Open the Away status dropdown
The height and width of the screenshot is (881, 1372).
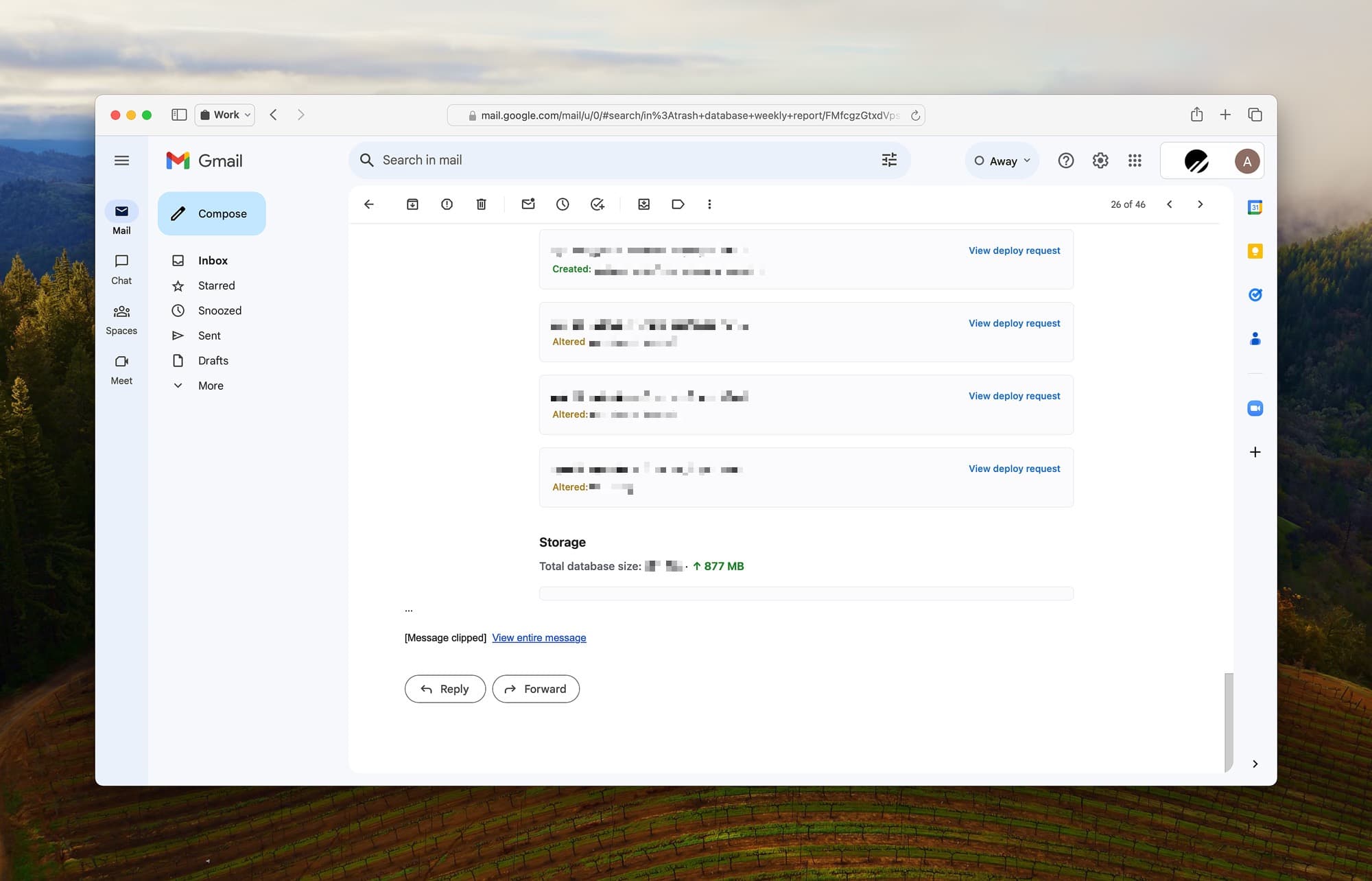coord(1002,160)
